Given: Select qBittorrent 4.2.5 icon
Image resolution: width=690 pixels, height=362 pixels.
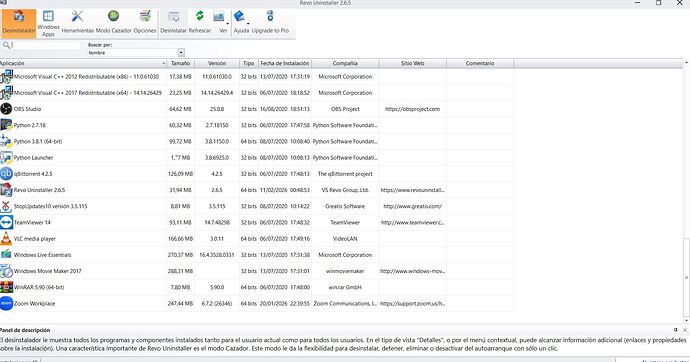Looking at the screenshot, I should [x=6, y=174].
